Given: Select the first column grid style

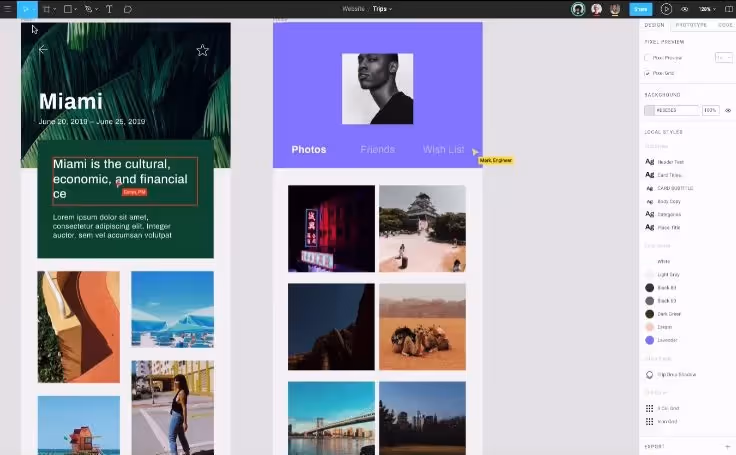Looking at the screenshot, I should coord(662,408).
